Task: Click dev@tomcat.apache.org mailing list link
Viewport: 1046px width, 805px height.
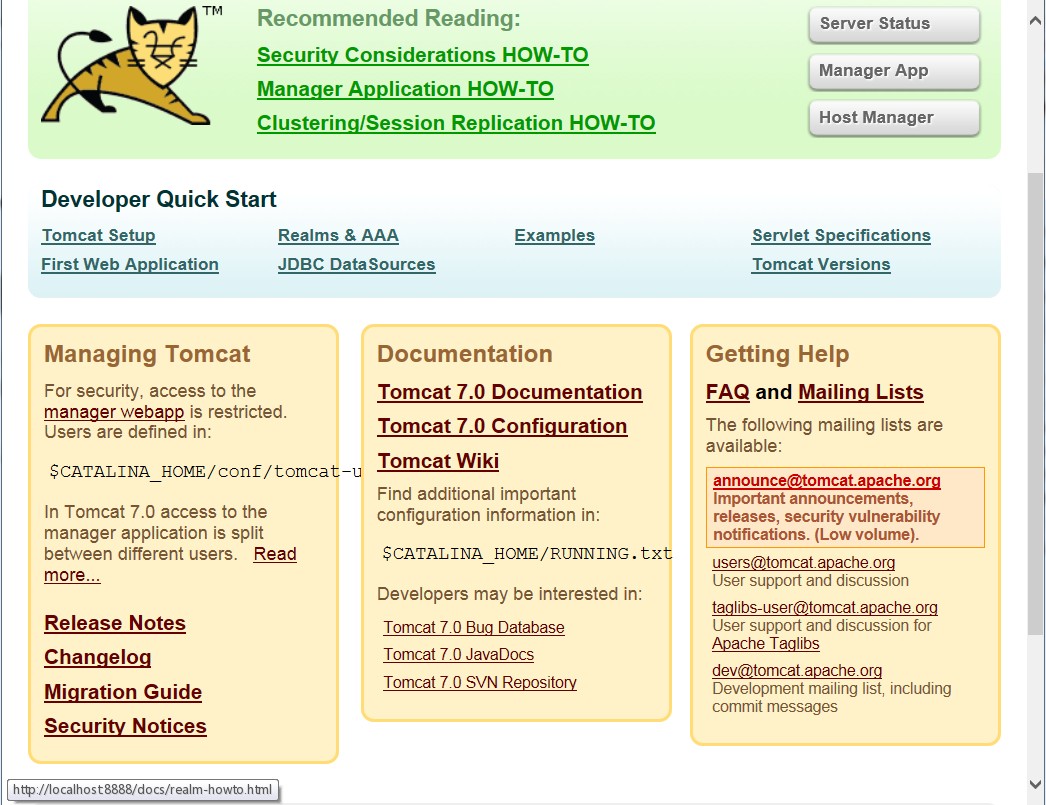Action: 797,670
